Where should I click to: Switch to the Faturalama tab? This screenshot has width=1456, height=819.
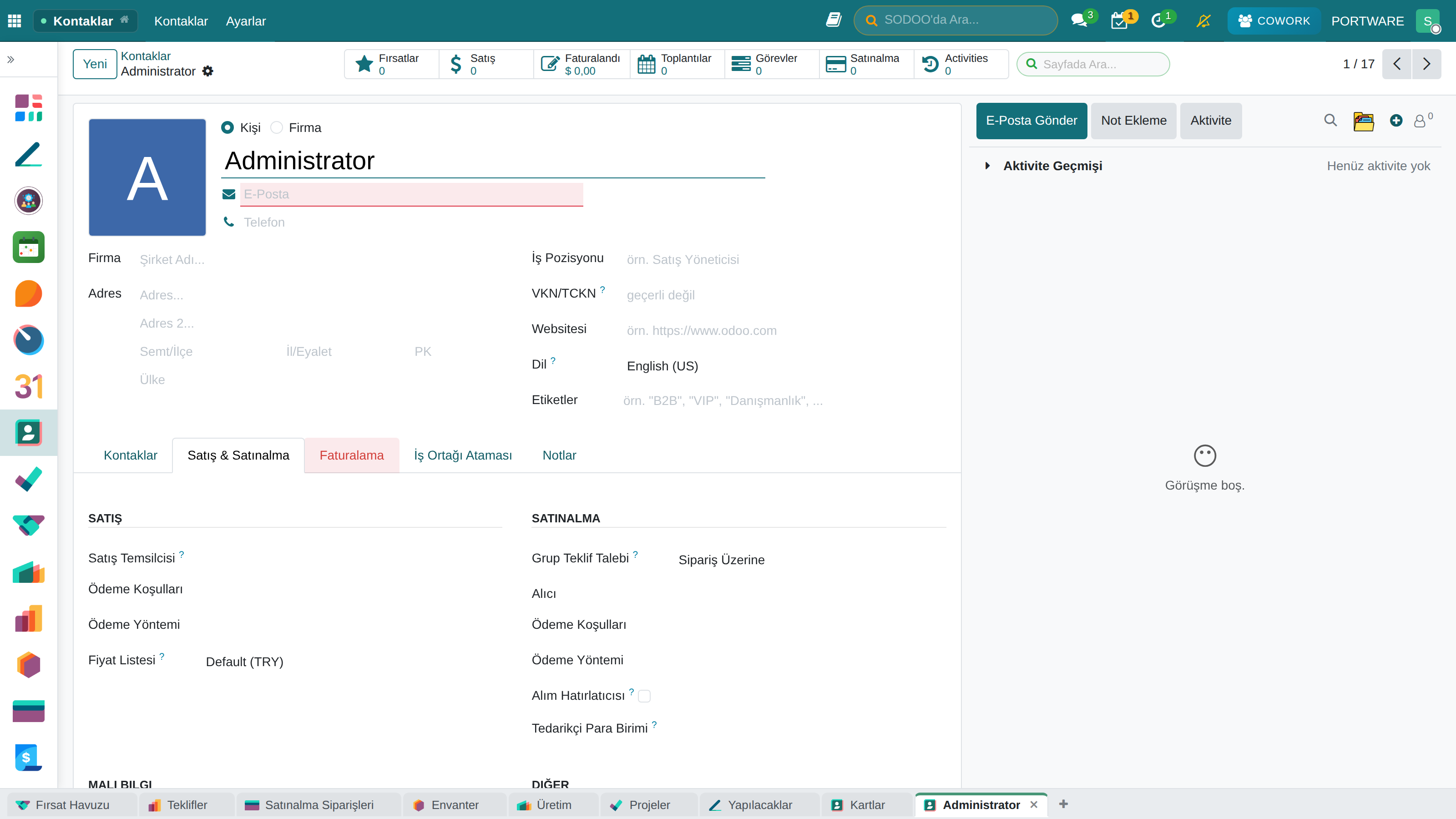coord(352,455)
